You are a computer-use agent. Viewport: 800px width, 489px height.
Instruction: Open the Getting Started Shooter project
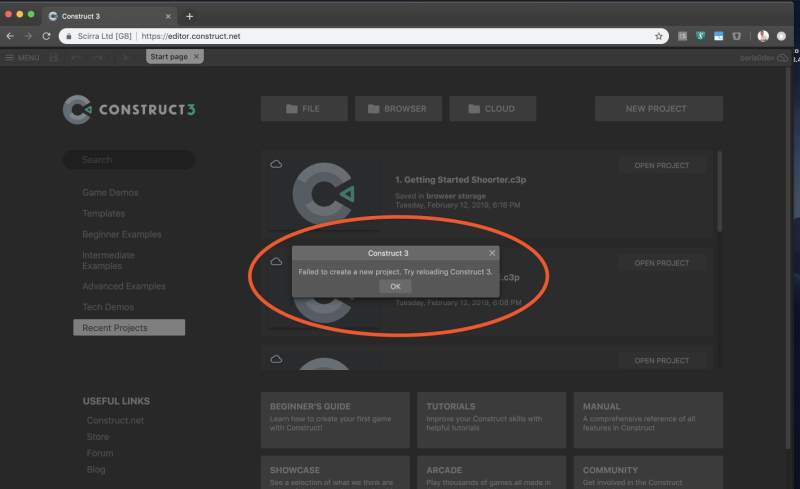tap(661, 166)
